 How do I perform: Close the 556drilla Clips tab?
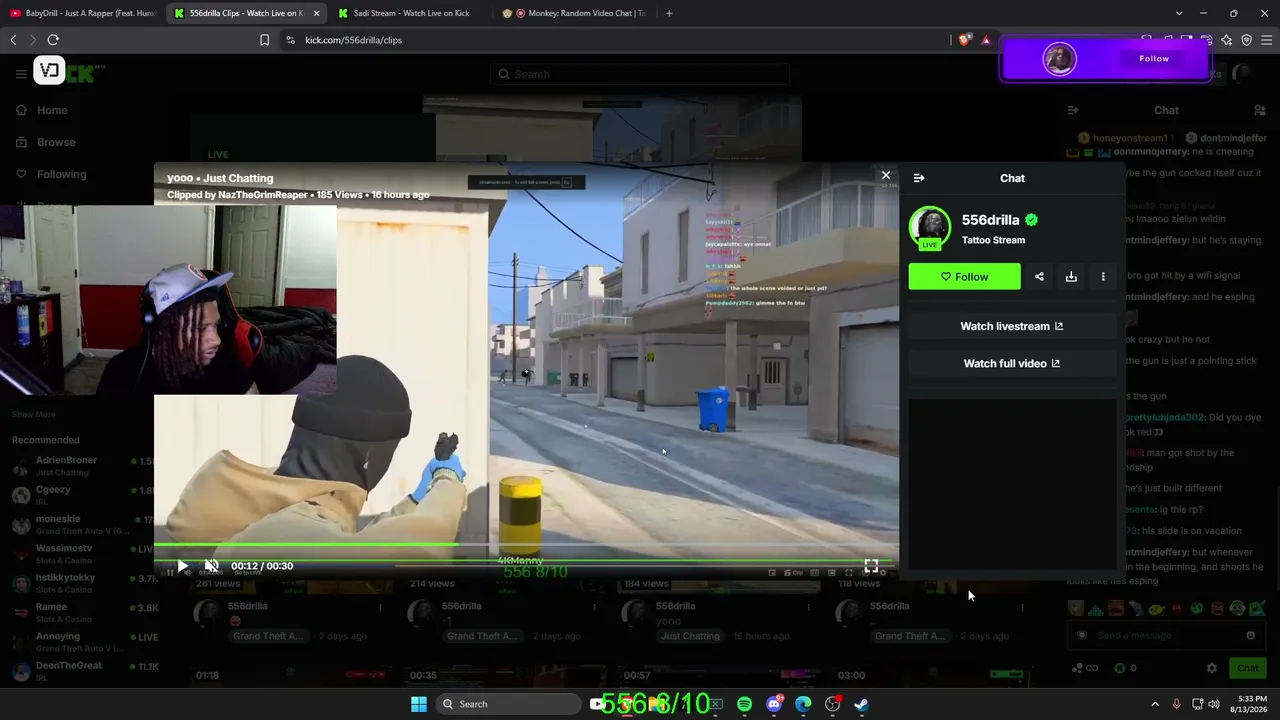pos(316,13)
